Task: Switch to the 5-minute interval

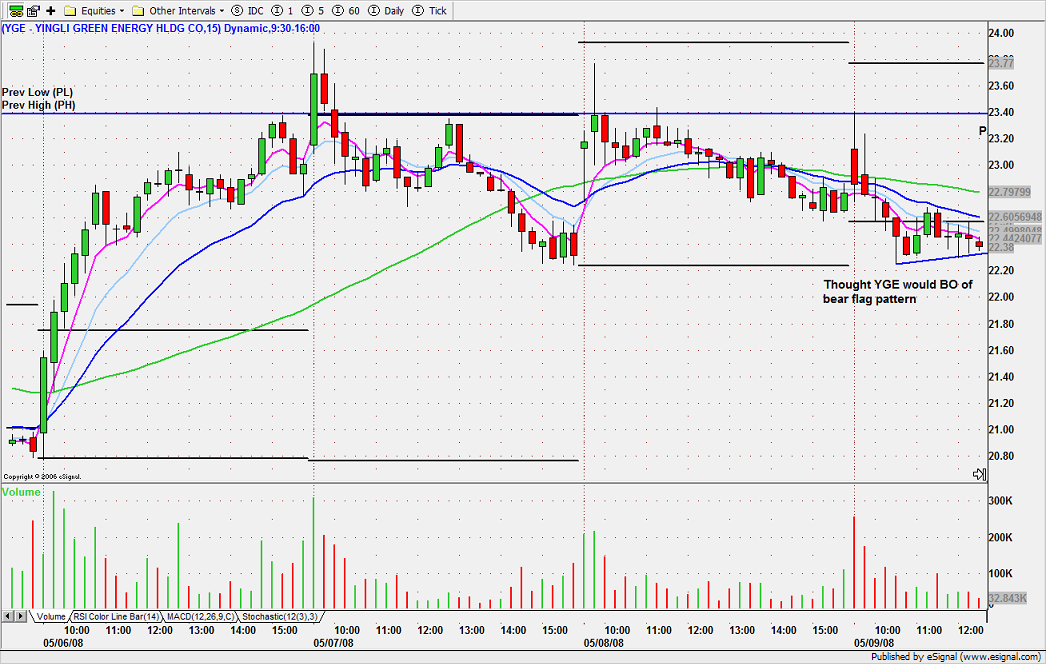Action: (312, 11)
